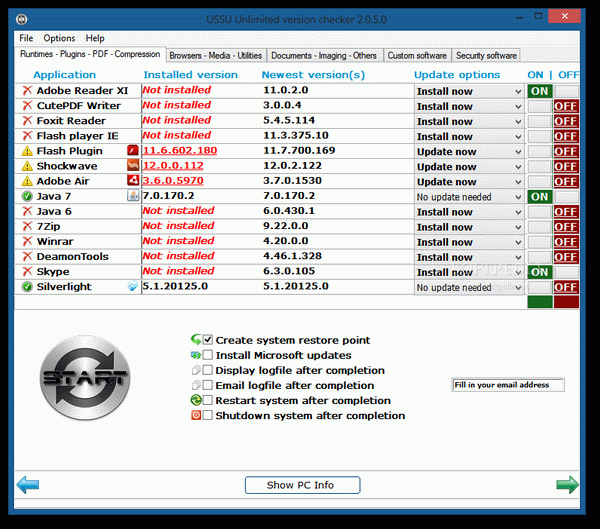The image size is (600, 529).
Task: Click the red X icon beside Adobe Reader XI
Action: [27, 91]
